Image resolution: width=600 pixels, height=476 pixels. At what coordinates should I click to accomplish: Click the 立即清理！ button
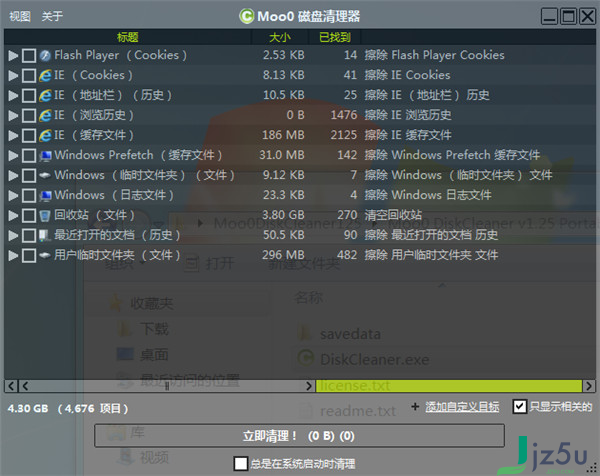point(299,435)
